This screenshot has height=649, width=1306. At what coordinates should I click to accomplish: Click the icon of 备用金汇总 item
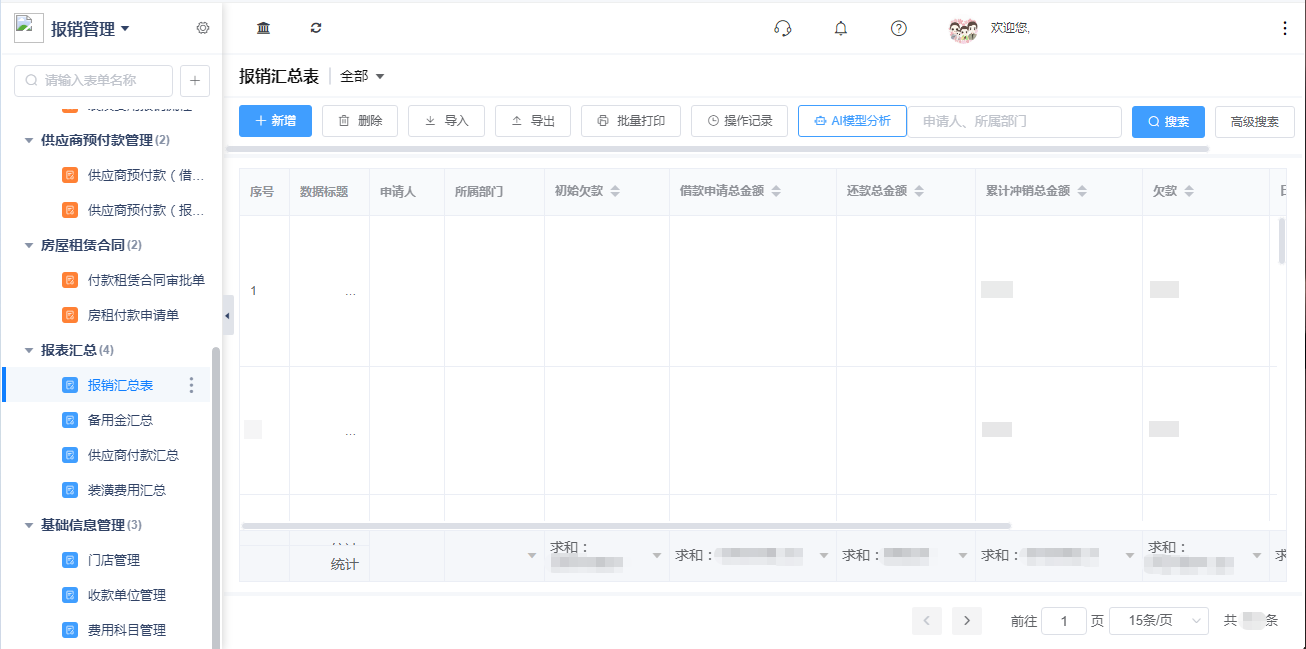[70, 420]
